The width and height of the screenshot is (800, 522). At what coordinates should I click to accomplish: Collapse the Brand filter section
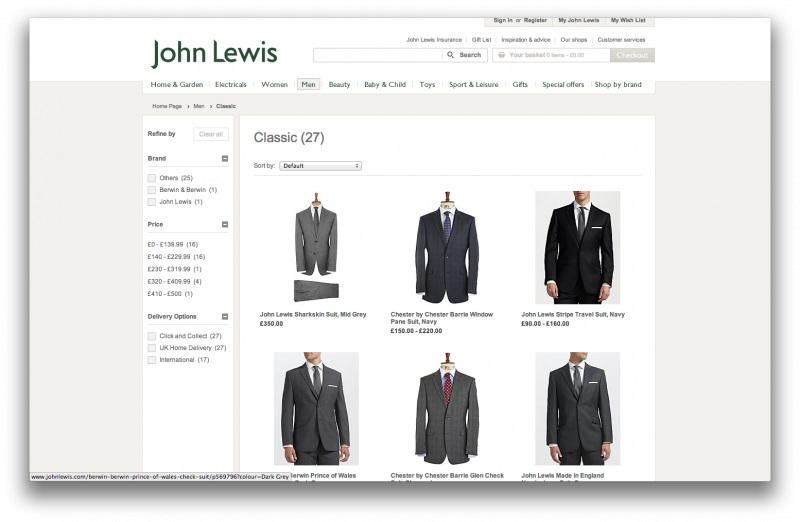[x=224, y=158]
